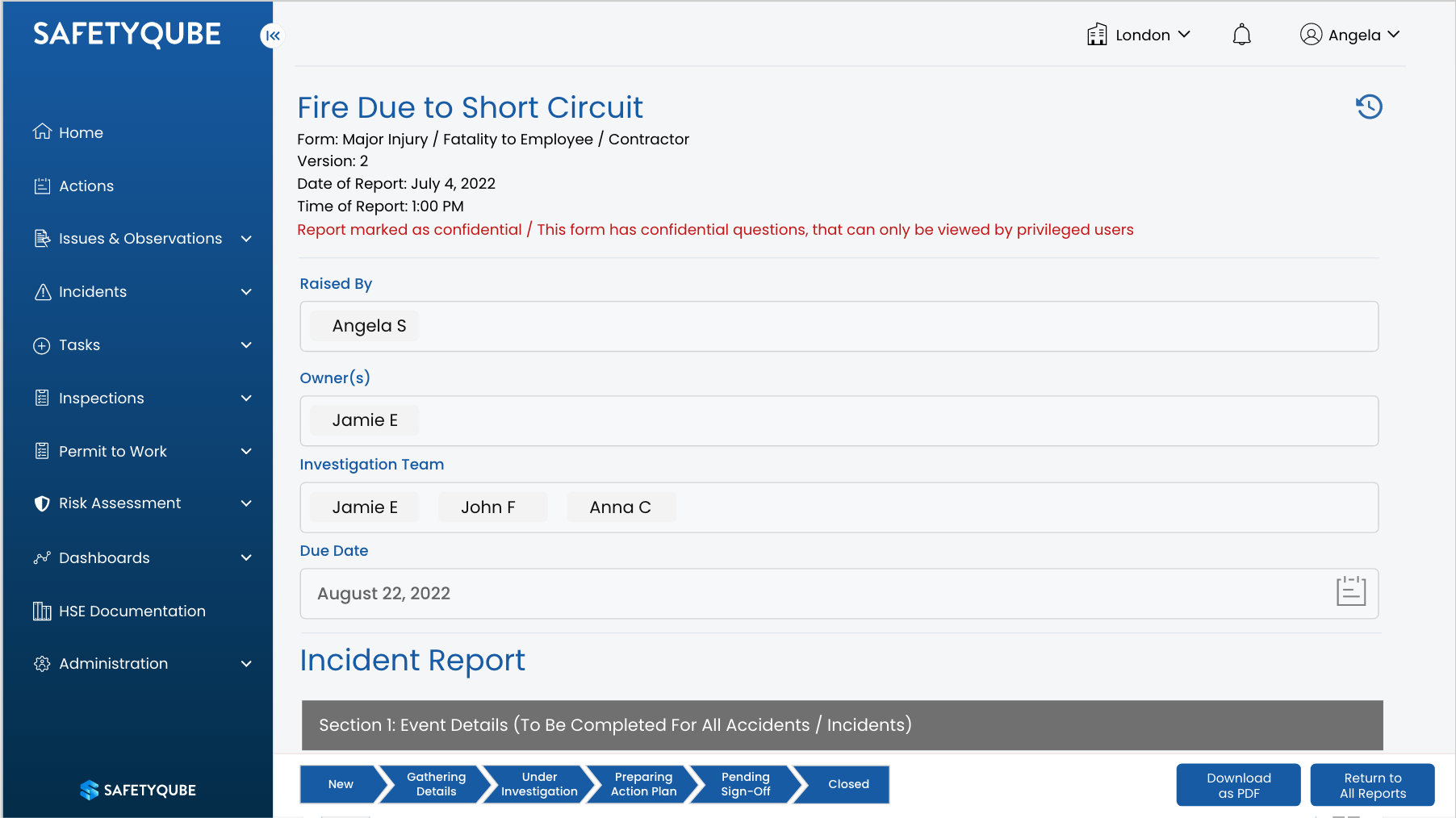Click the Tasks plus-circle icon

(42, 346)
